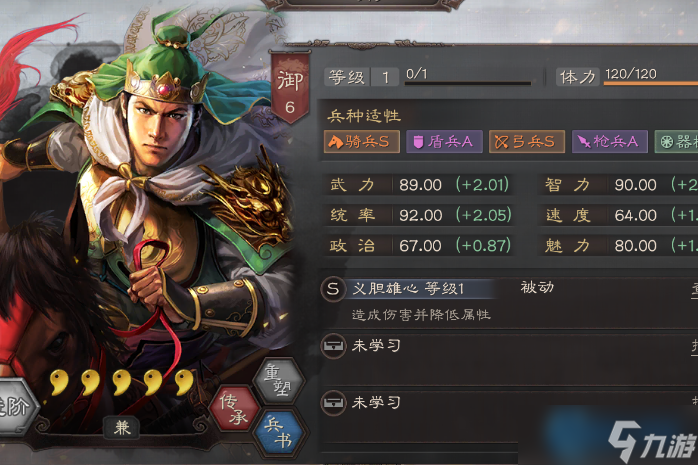The image size is (698, 465).
Task: Select the 骑兵S troop type badge
Action: tap(361, 142)
